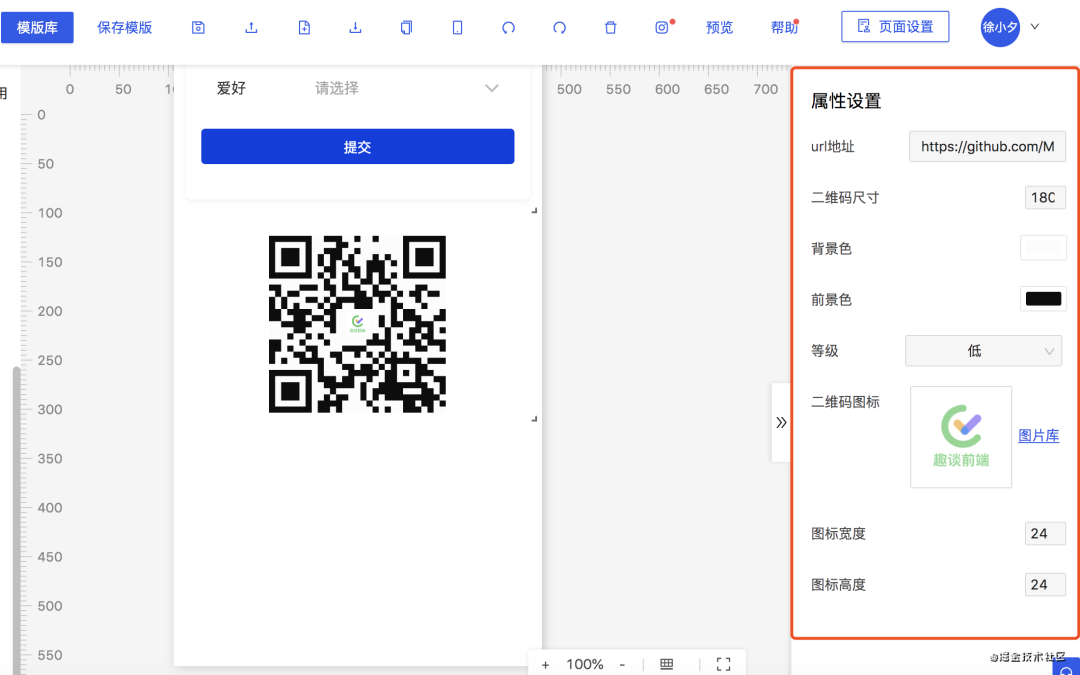
Task: Click the 徐小夕 user avatar
Action: coord(1000,28)
